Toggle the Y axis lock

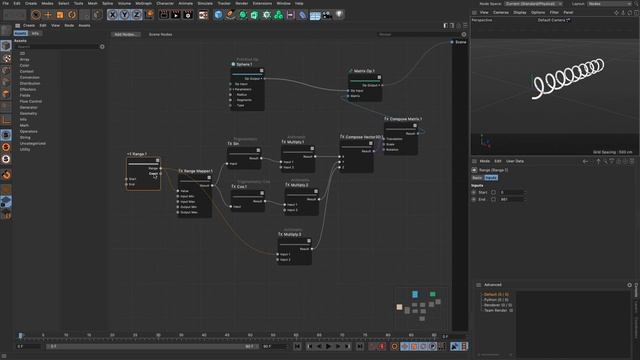[124, 15]
